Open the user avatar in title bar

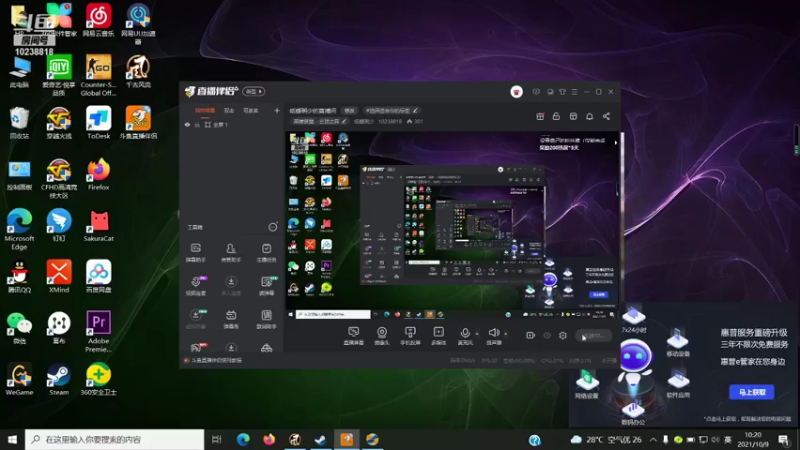(516, 92)
